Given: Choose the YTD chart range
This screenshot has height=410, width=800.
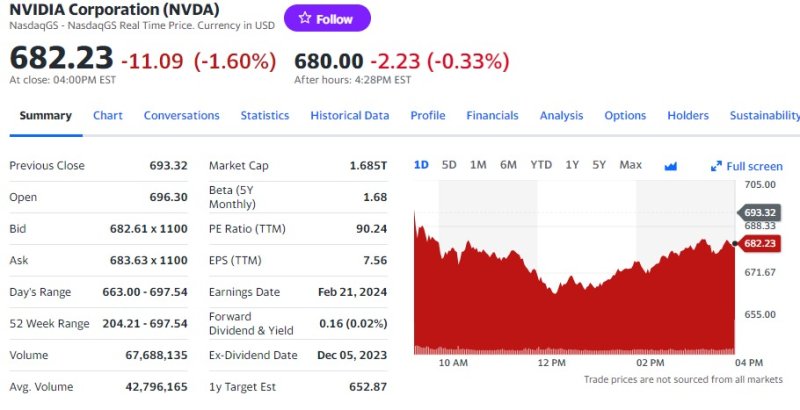Looking at the screenshot, I should click(541, 165).
